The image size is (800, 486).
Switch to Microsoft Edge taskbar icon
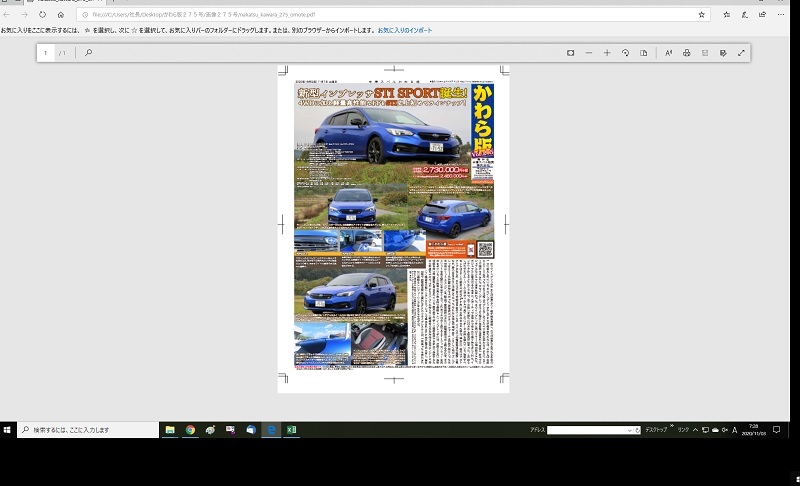[271, 430]
